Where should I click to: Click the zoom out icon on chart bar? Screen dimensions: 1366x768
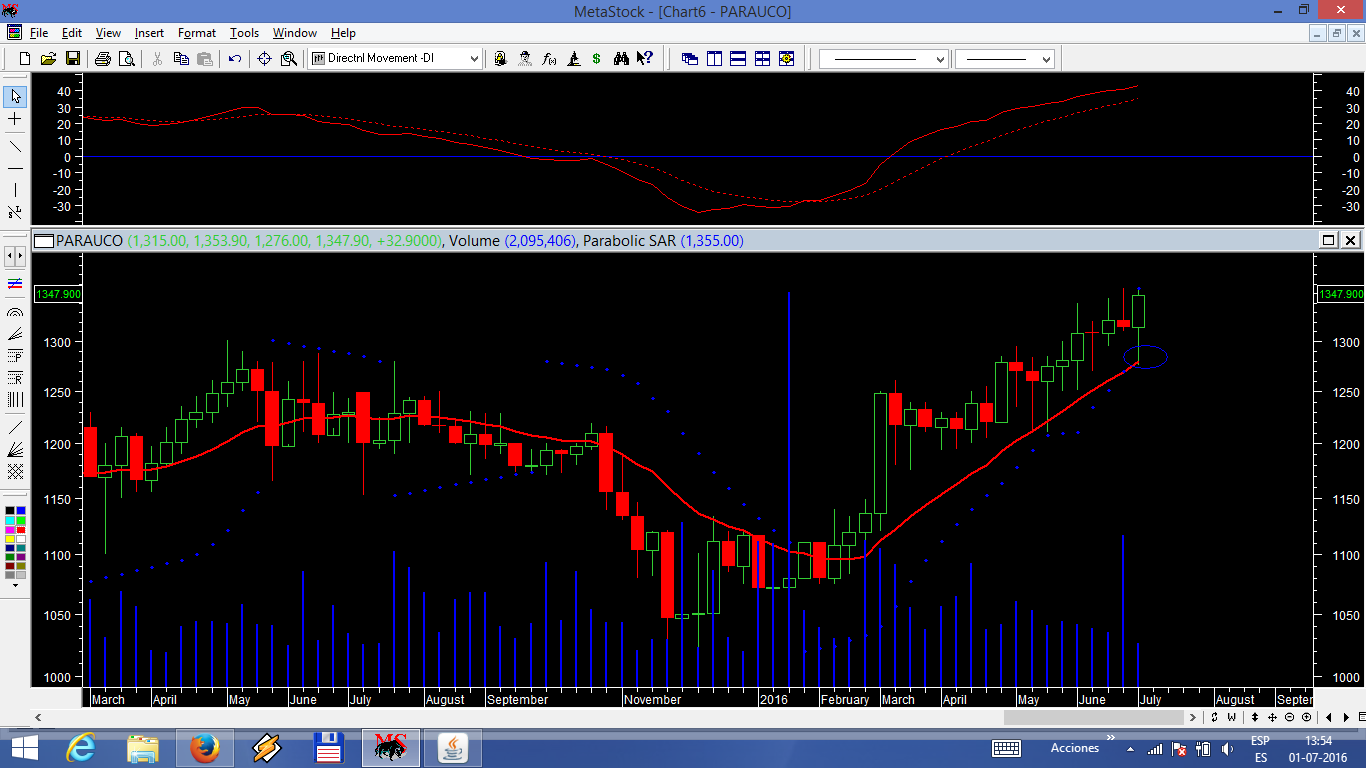click(x=1290, y=717)
